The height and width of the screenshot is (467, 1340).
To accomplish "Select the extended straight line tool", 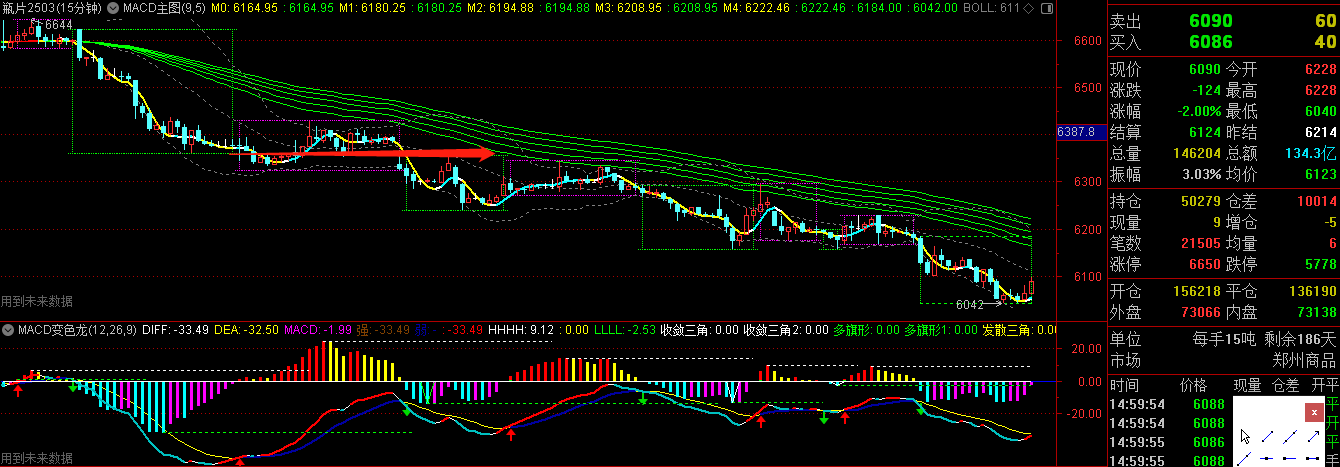I will click(1290, 436).
